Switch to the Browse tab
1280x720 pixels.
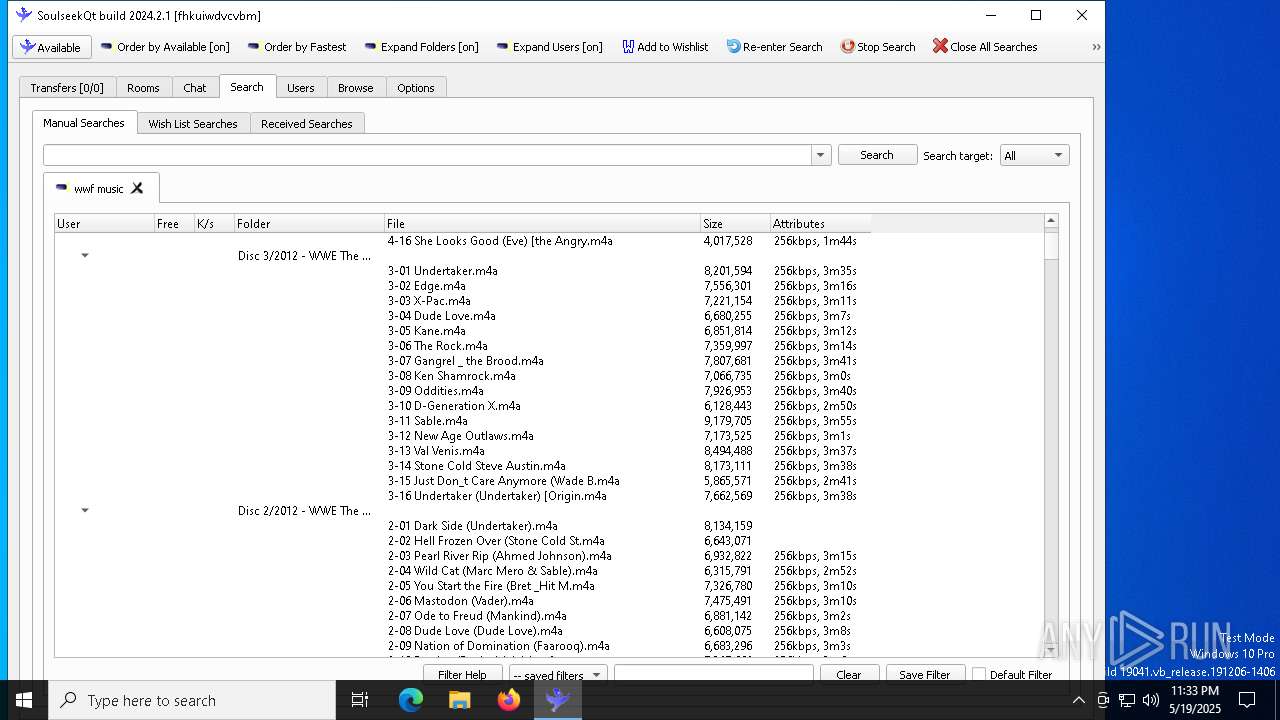point(355,88)
